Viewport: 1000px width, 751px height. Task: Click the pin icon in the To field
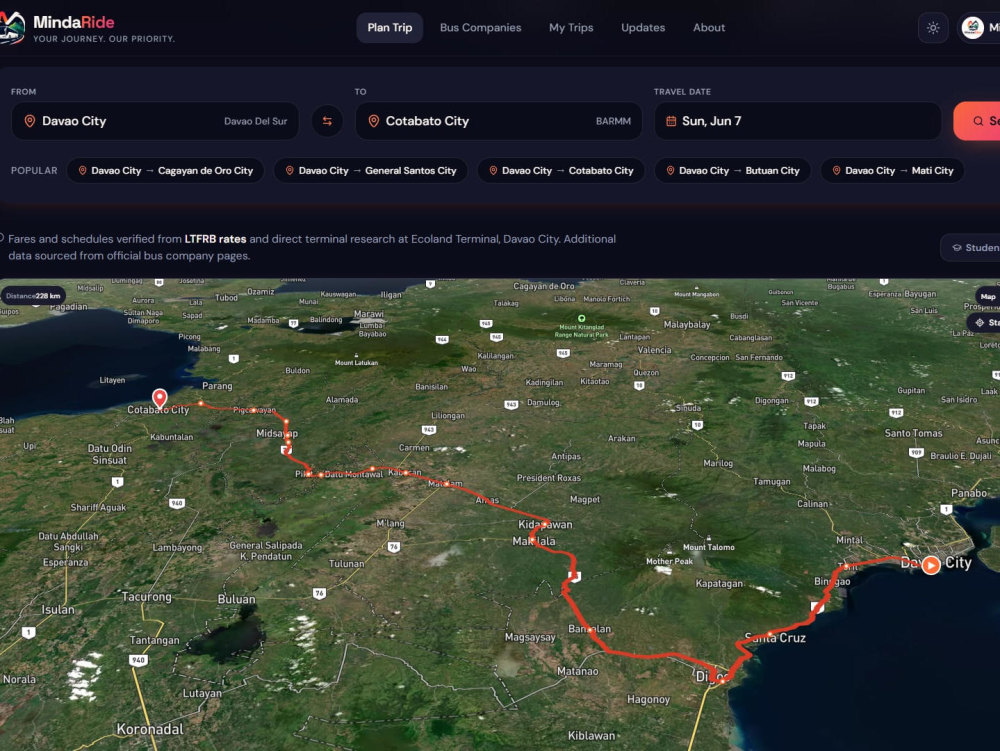click(374, 121)
